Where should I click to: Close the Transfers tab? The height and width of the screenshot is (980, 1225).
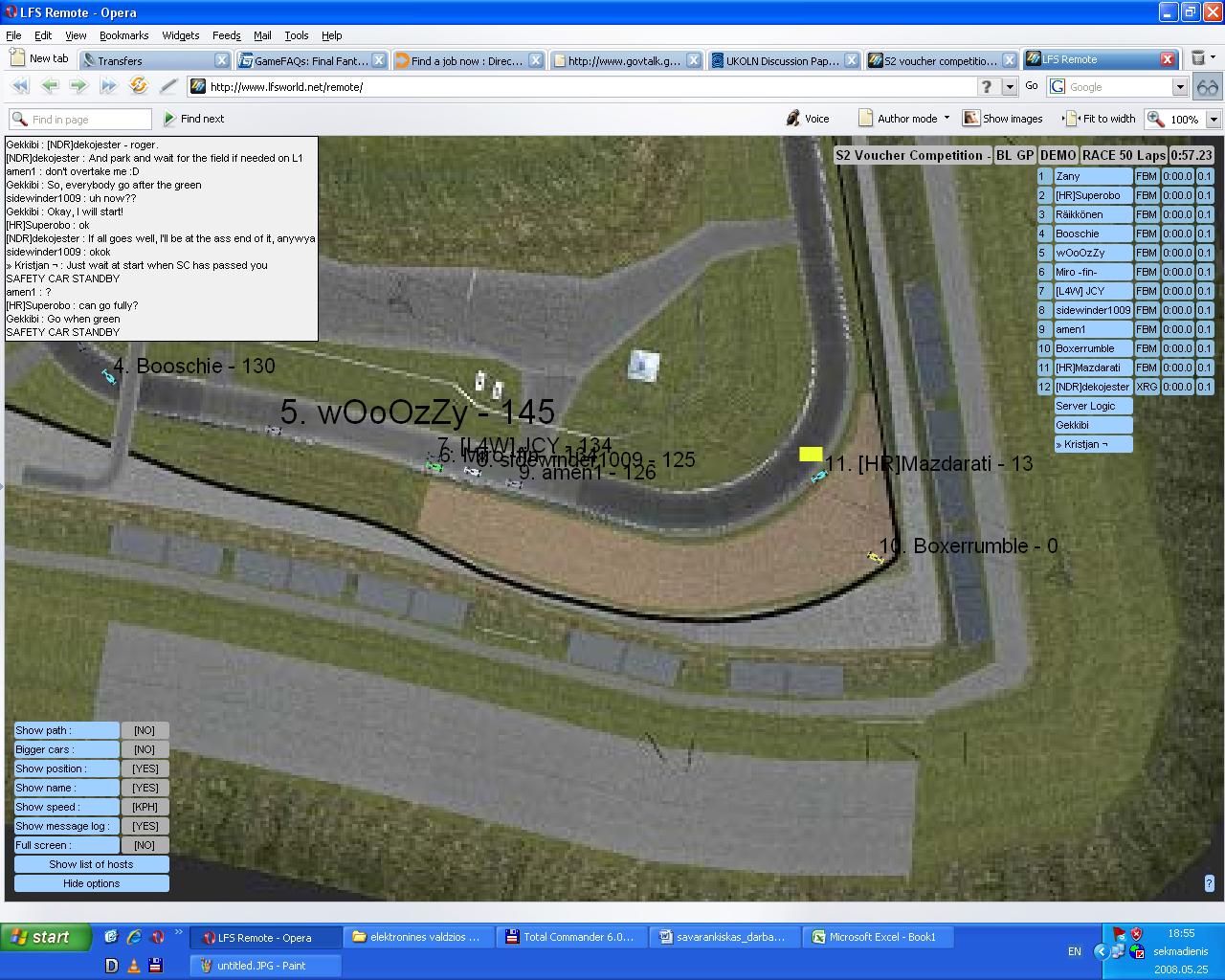point(222,60)
